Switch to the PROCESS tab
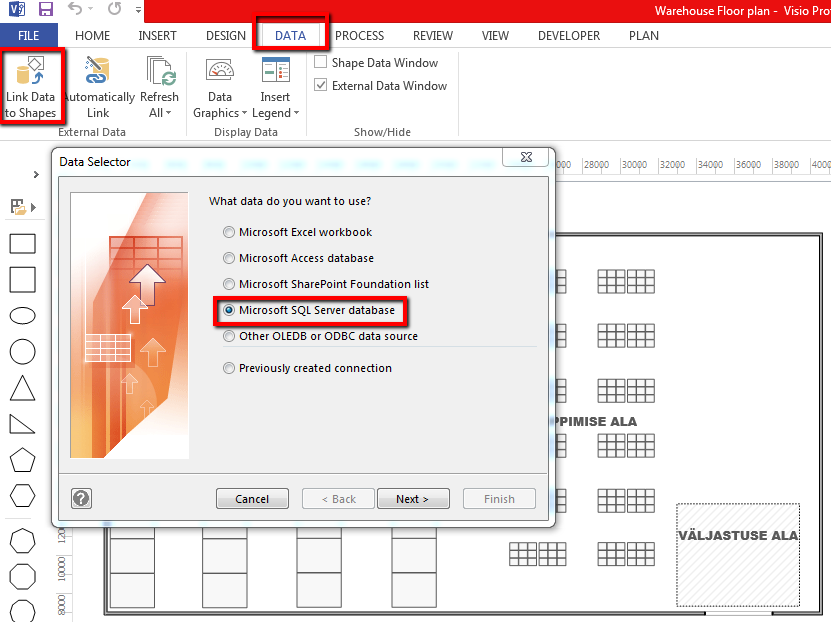 (x=359, y=35)
